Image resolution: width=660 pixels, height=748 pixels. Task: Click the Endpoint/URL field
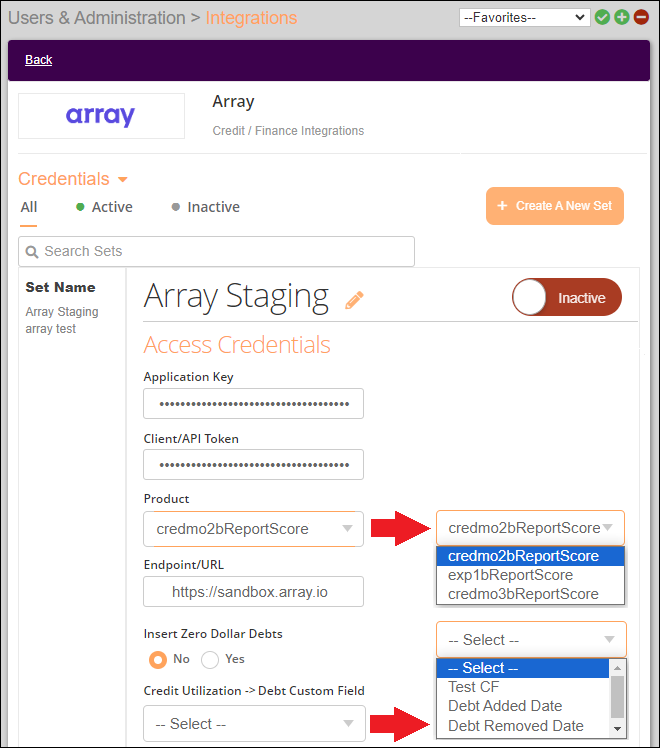(253, 592)
